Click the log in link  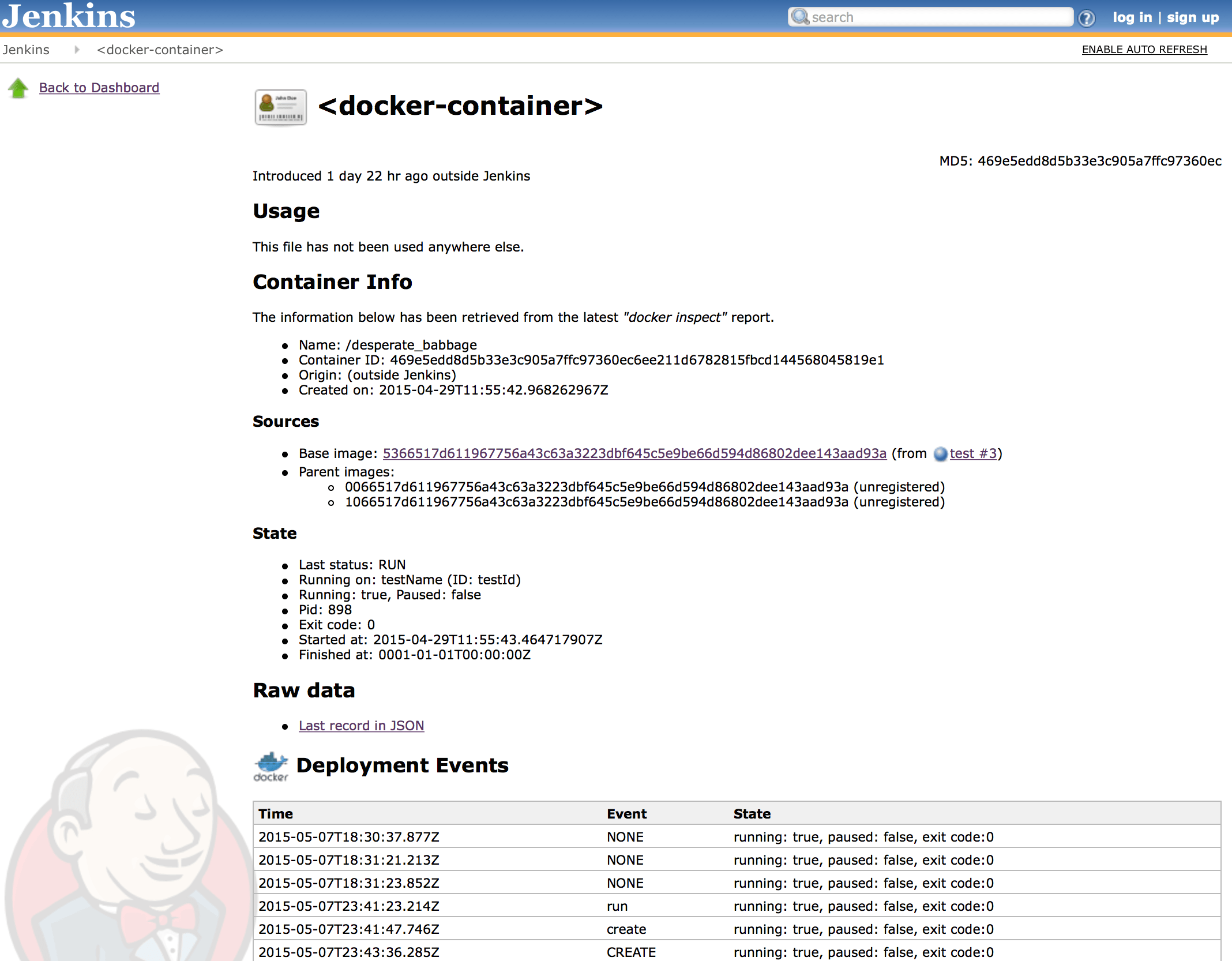(1132, 17)
